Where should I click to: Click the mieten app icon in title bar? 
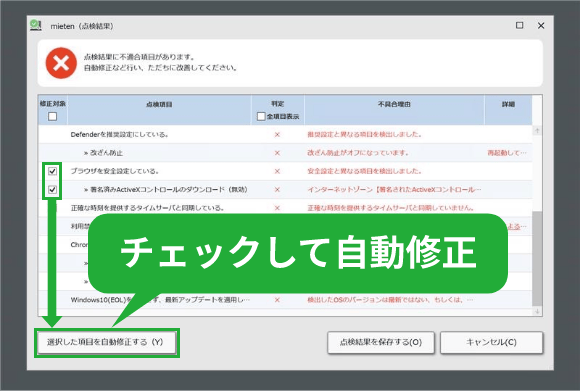36,25
